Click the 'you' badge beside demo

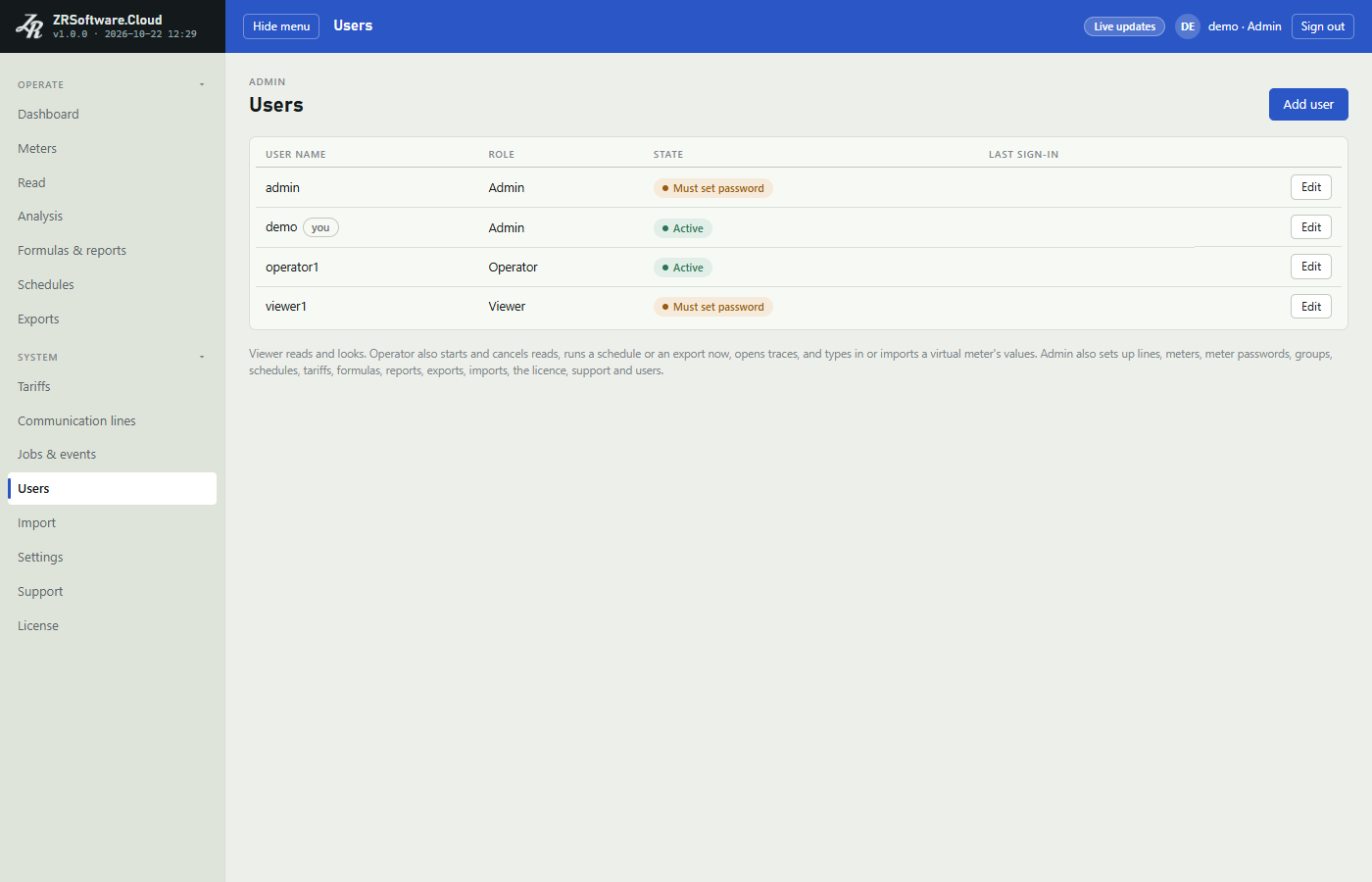pos(320,227)
